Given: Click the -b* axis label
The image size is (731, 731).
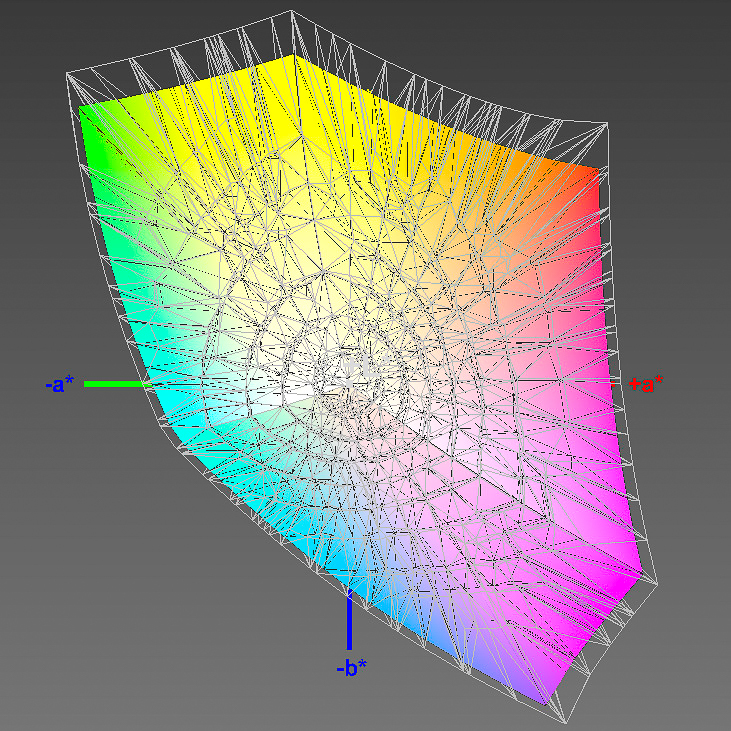Looking at the screenshot, I should [x=352, y=669].
